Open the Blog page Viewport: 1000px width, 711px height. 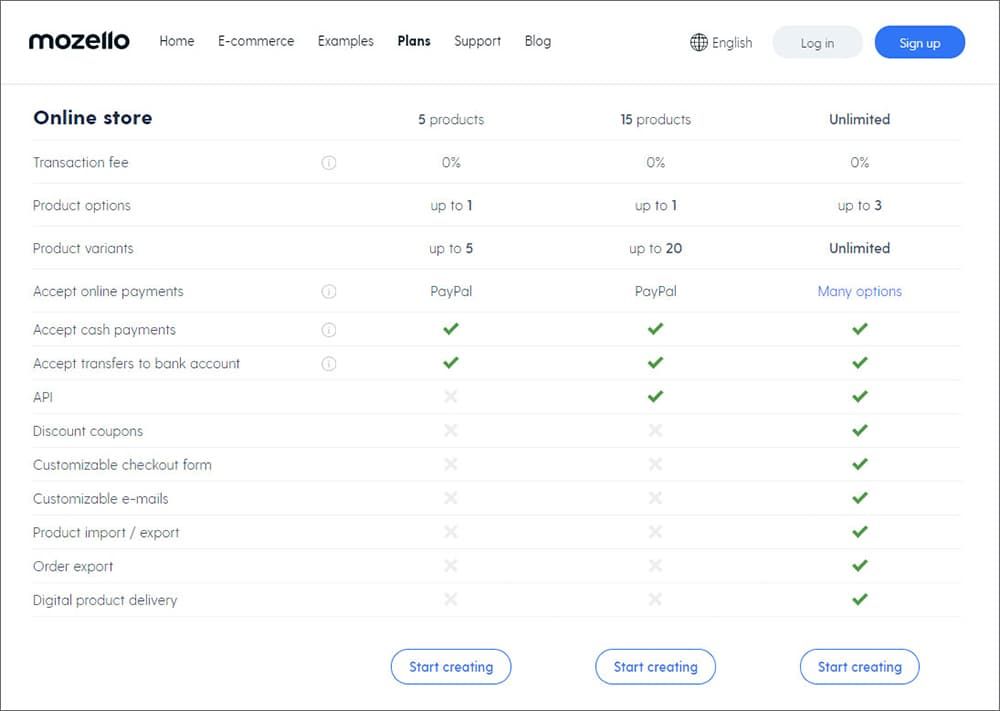[x=538, y=41]
